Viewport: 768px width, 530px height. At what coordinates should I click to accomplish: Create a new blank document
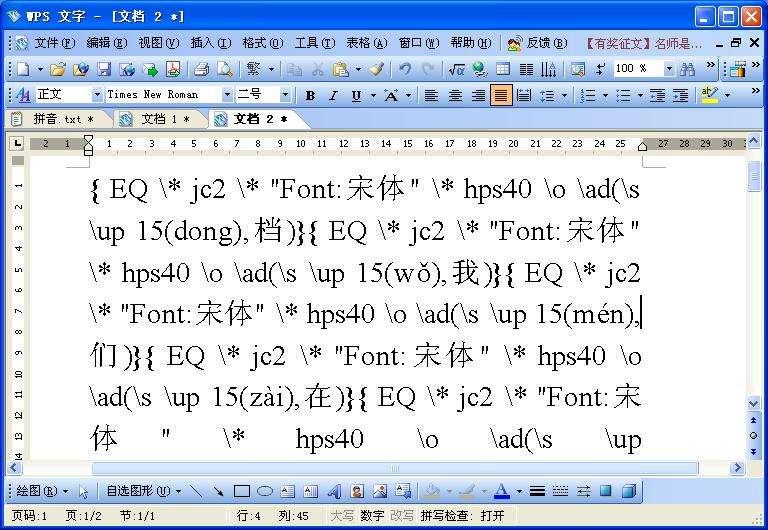point(23,69)
